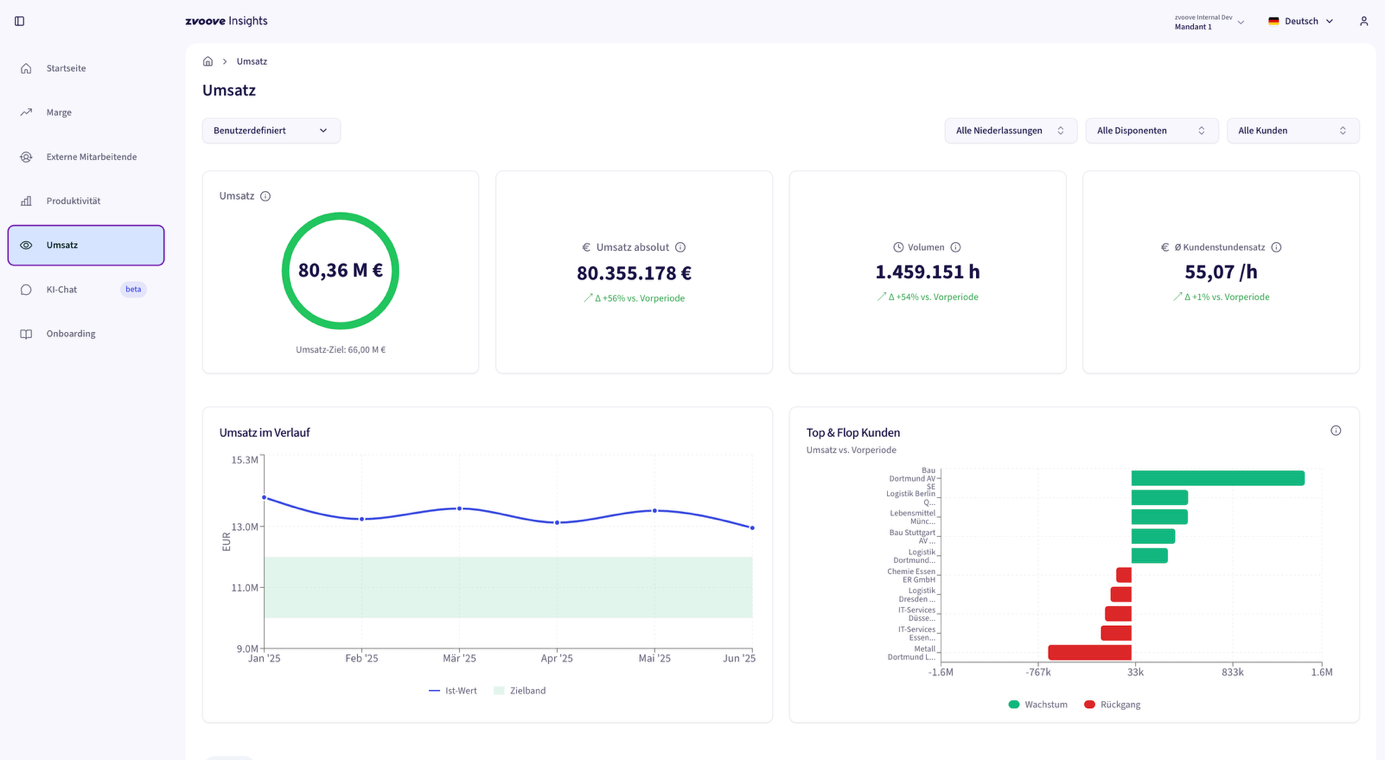Screen dimensions: 1385x760
Task: Click the Volumen info icon
Action: tap(955, 248)
